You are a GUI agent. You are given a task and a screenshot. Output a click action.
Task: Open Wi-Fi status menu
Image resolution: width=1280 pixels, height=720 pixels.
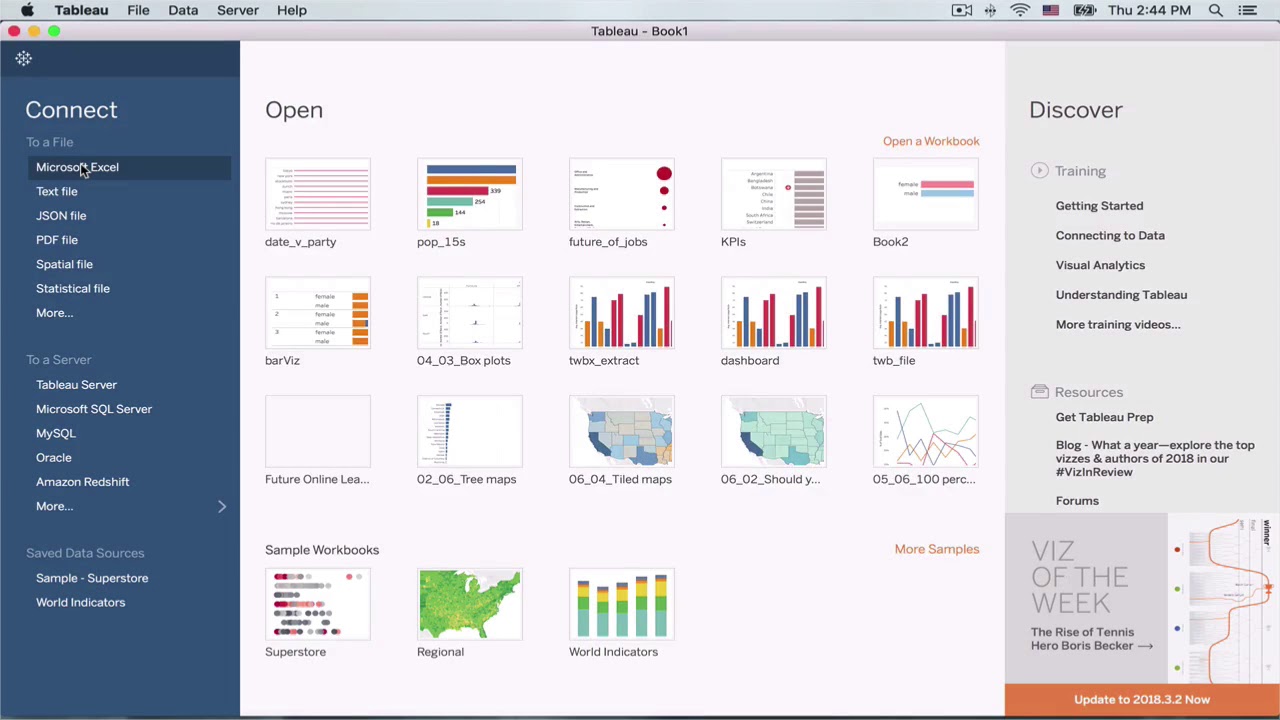[1020, 10]
